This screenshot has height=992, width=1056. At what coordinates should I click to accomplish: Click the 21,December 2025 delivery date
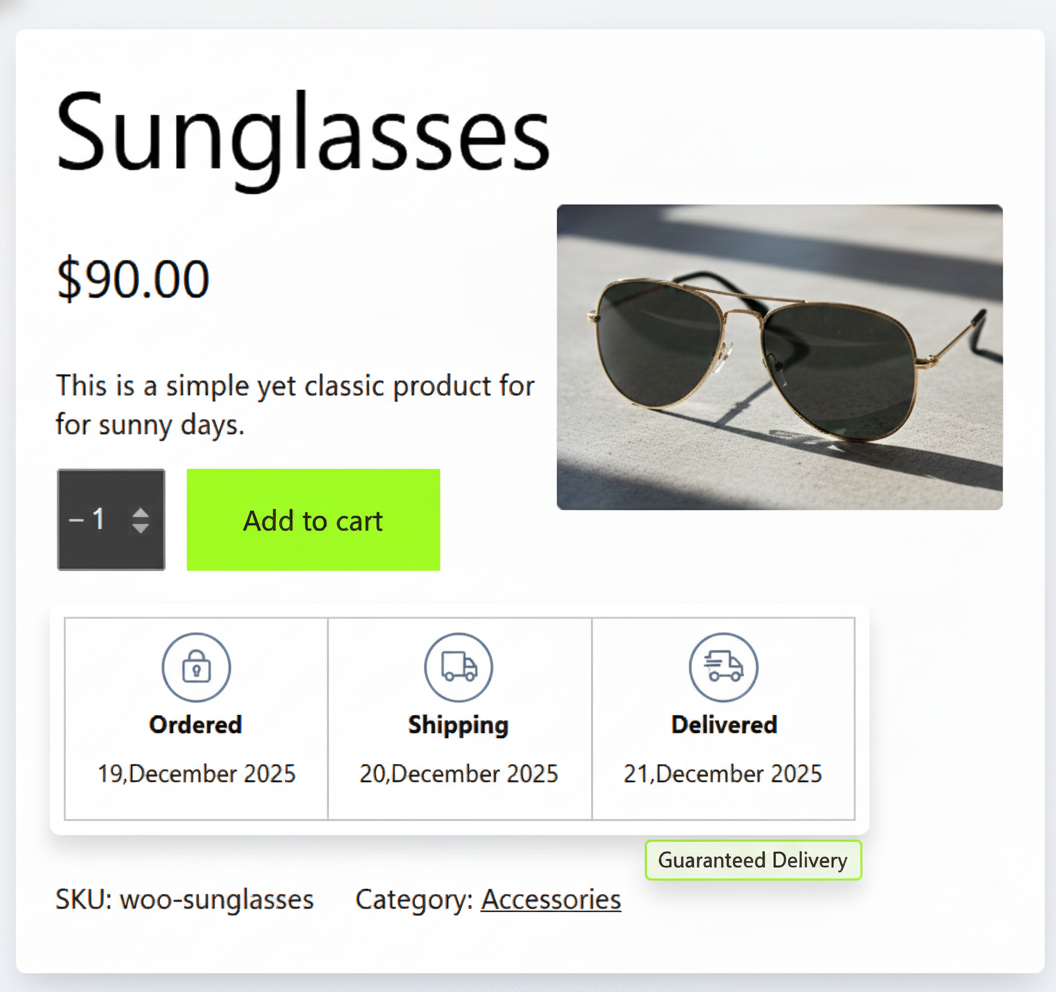(x=723, y=774)
